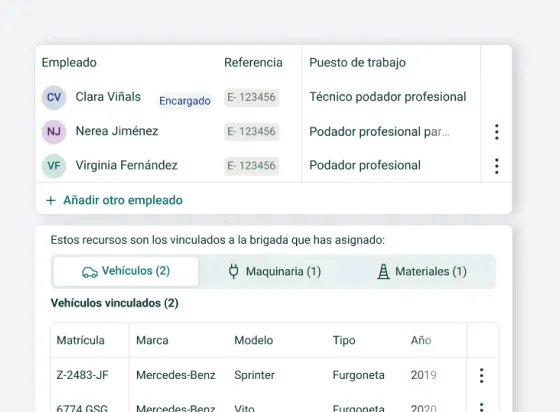The height and width of the screenshot is (412, 560).
Task: Click the Estos recursos son los vinculados text
Action: click(x=218, y=240)
